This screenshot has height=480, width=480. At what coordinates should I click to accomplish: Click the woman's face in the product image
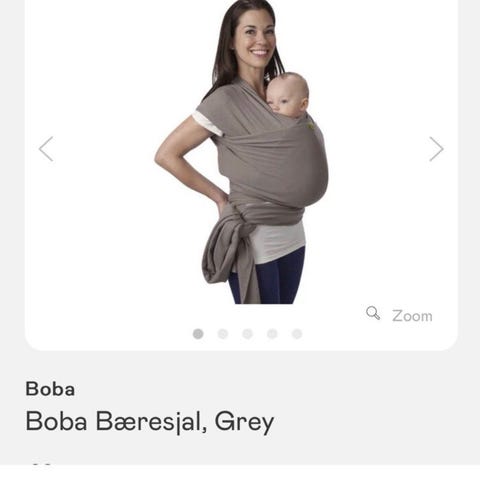point(254,35)
